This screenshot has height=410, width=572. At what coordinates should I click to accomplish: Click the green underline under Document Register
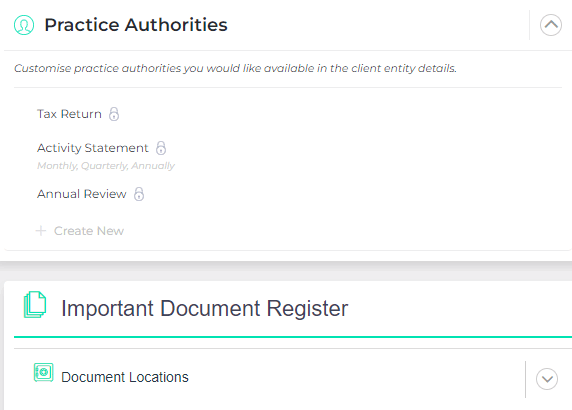pyautogui.click(x=293, y=337)
